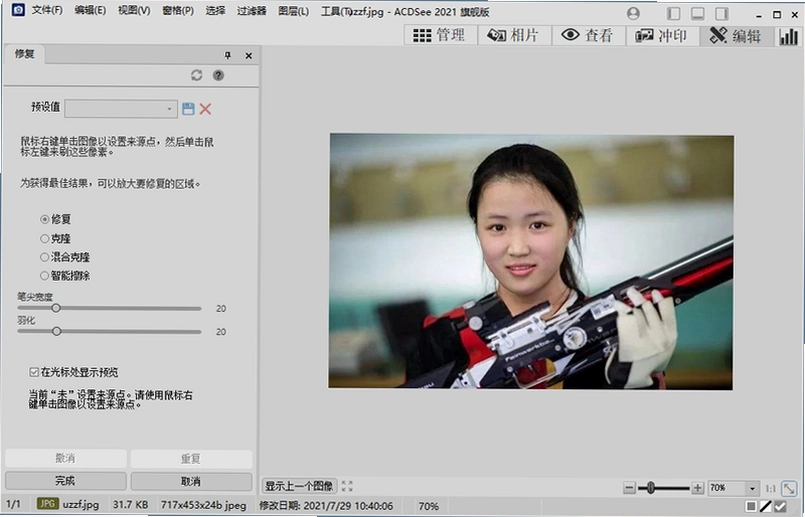Click the zoom out minus button
The width and height of the screenshot is (805, 517).
pyautogui.click(x=629, y=488)
